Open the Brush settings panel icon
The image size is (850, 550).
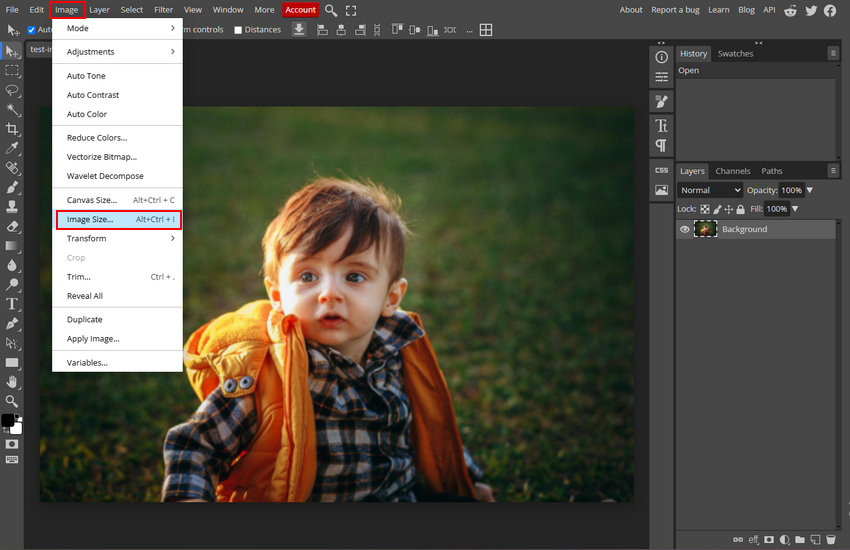click(x=661, y=101)
